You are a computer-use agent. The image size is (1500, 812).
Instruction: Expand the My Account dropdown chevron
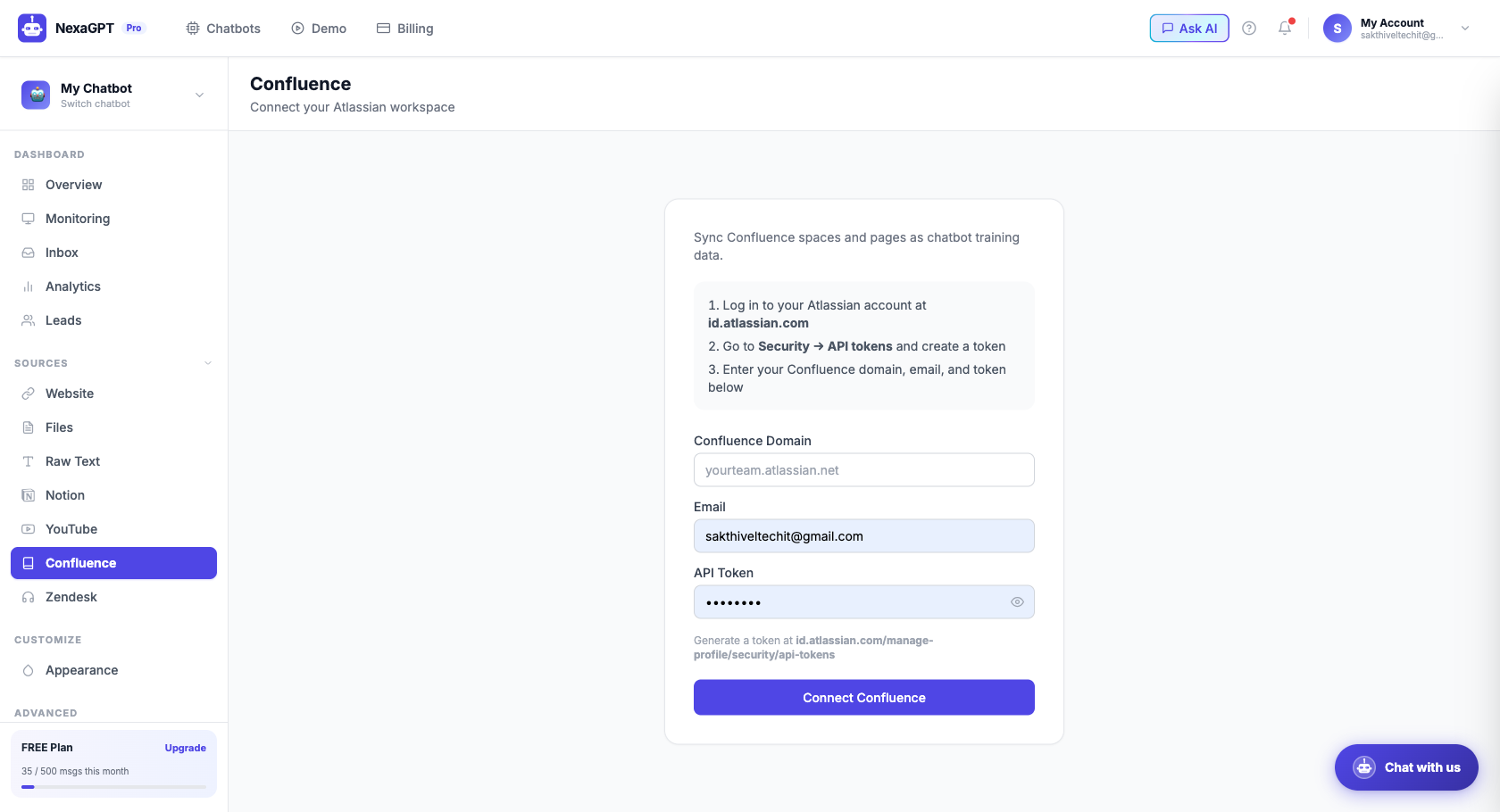point(1465,29)
